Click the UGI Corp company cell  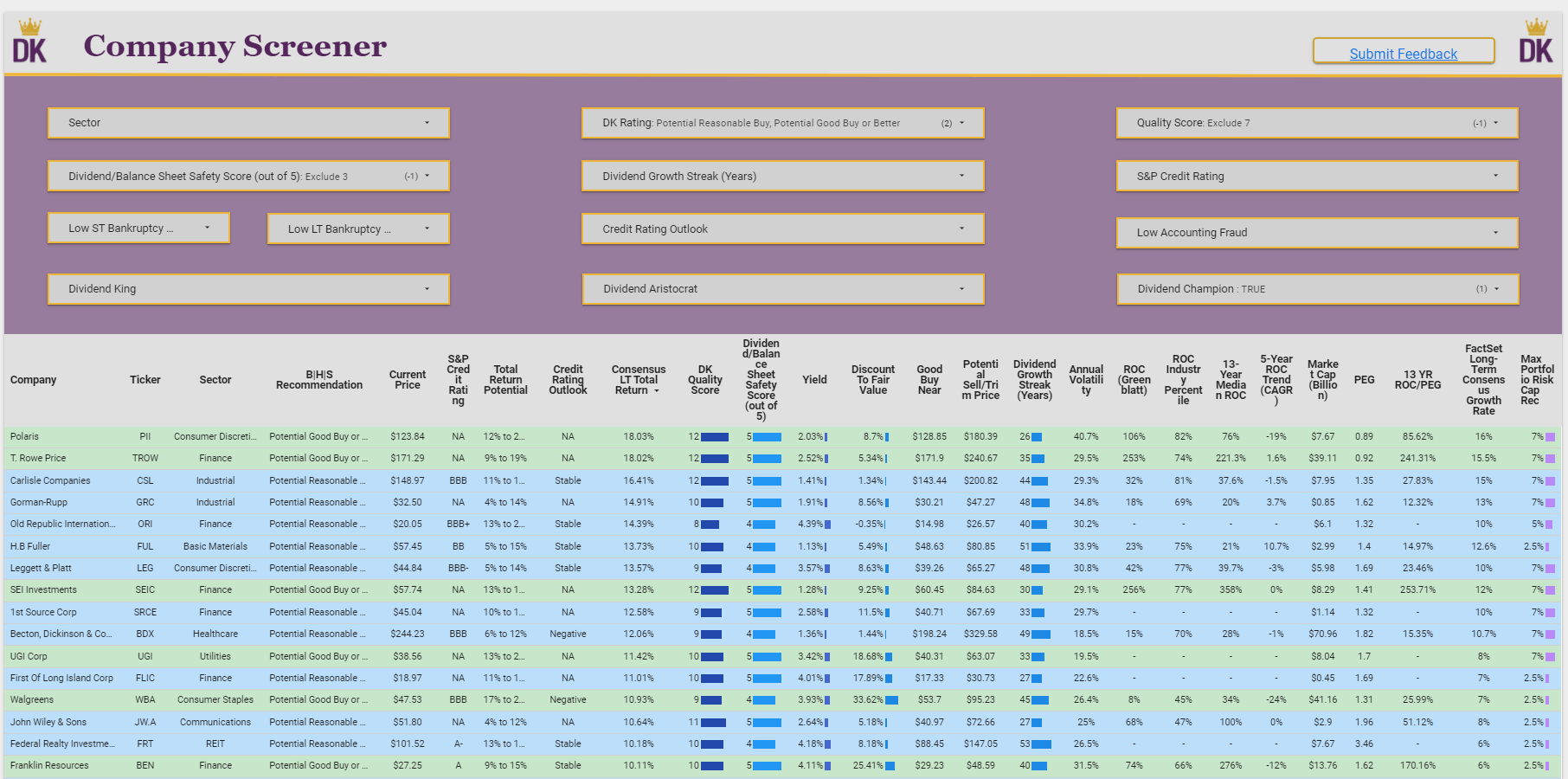point(29,657)
